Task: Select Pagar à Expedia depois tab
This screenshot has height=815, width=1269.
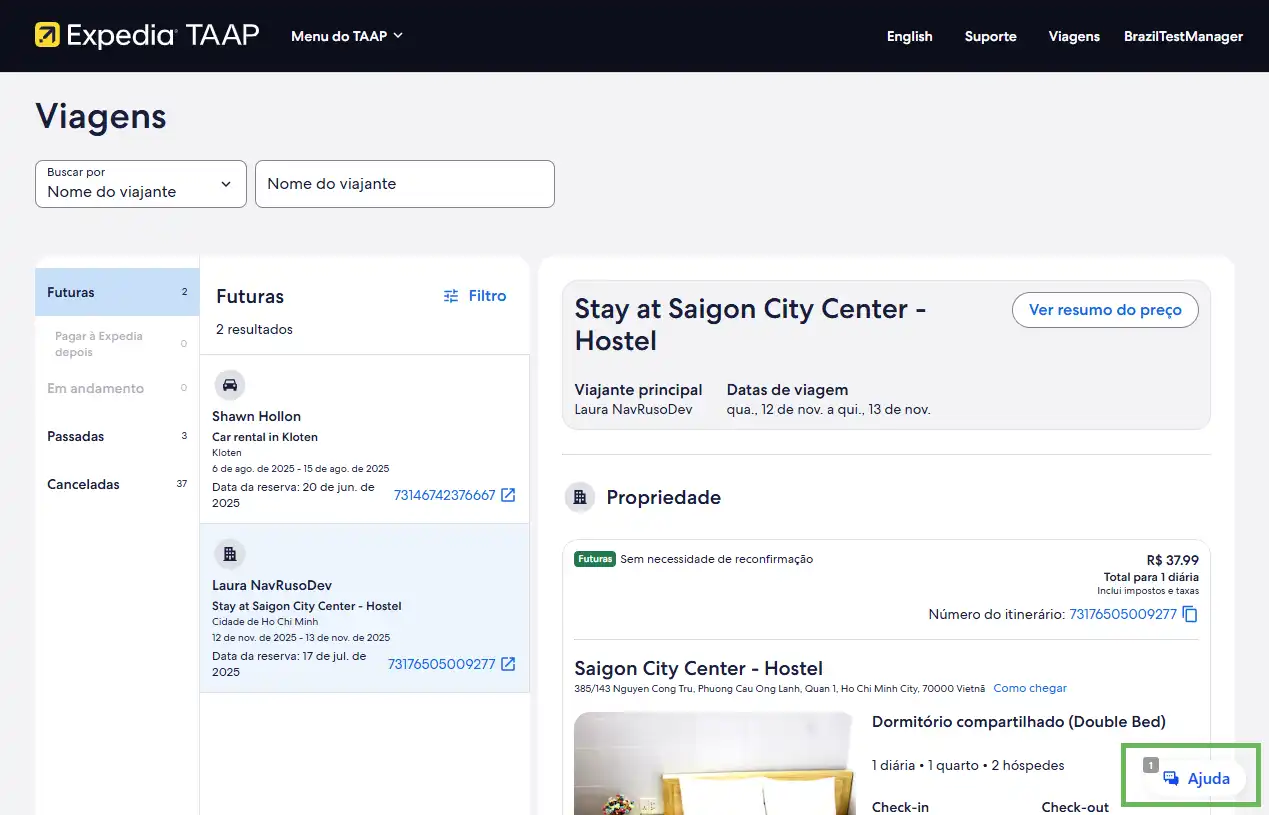Action: tap(117, 344)
